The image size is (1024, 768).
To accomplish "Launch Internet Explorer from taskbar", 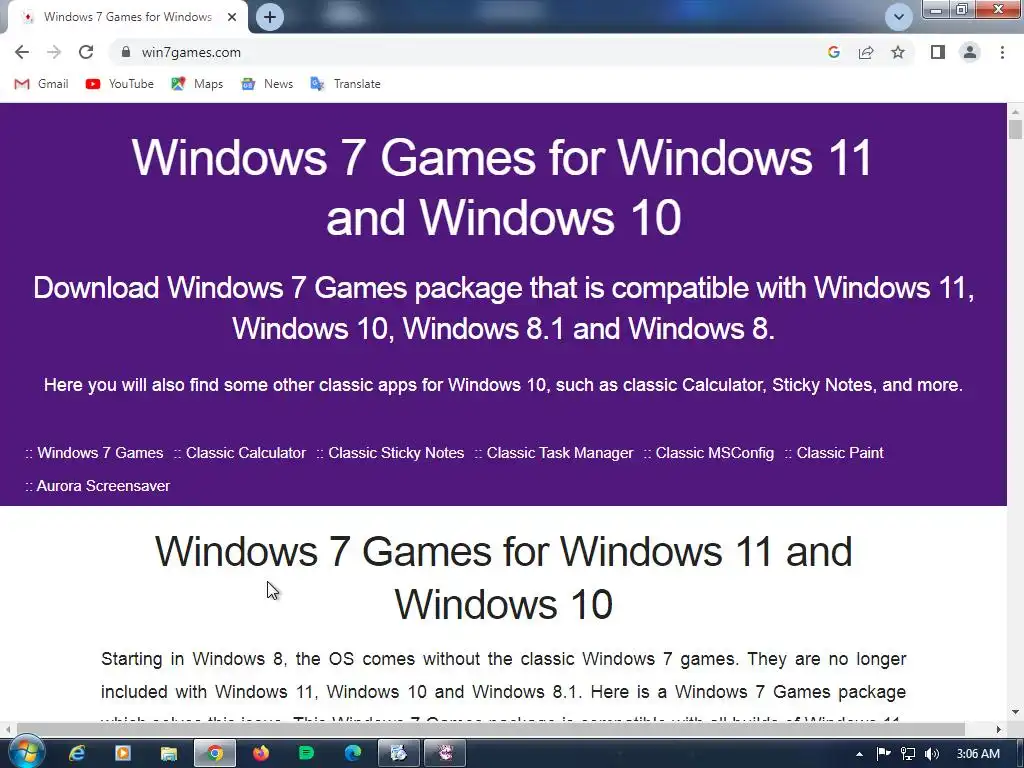I will tap(77, 753).
